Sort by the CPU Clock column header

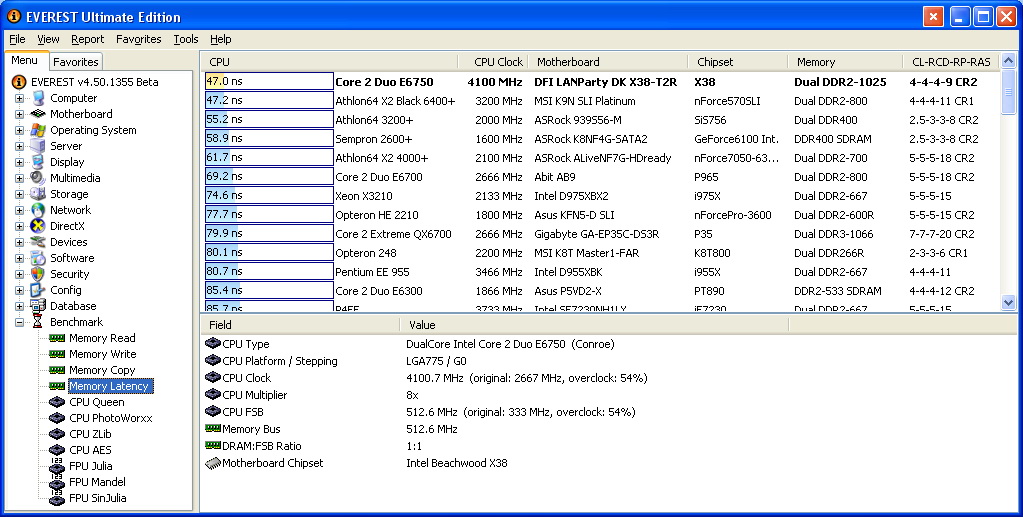tap(493, 62)
